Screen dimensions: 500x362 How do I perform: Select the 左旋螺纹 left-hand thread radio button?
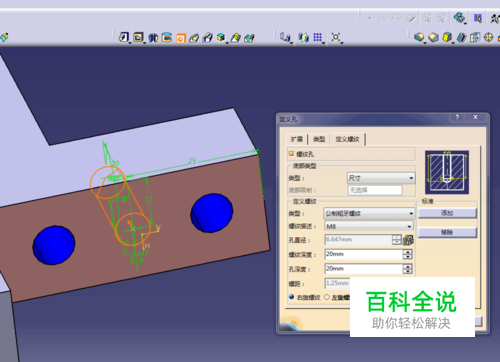(327, 297)
